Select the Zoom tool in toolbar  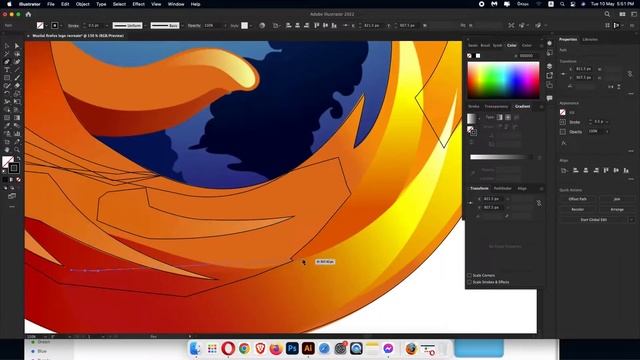tap(17, 150)
